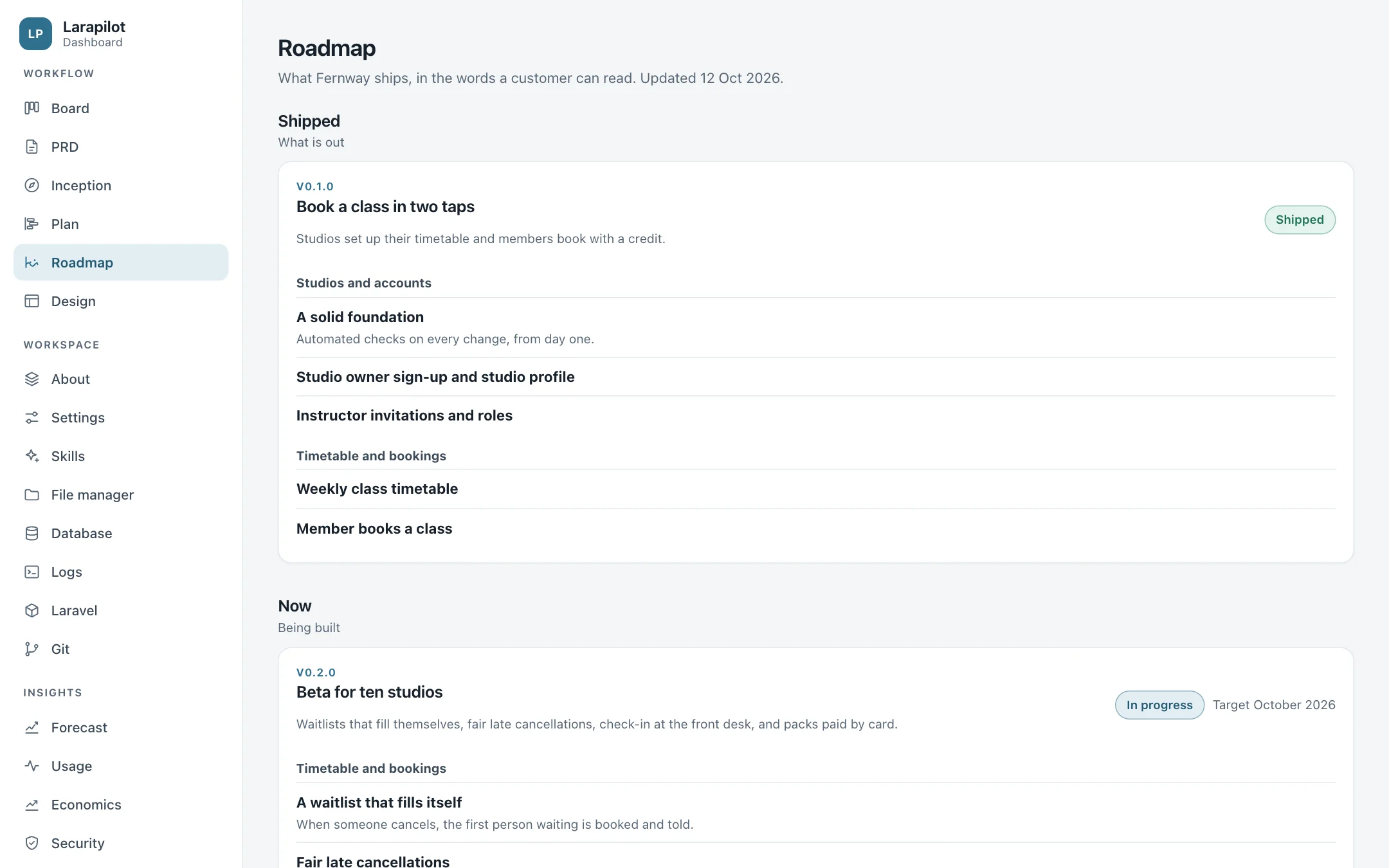Open the Settings sidebar item
Viewport: 1389px width, 868px height.
click(x=121, y=417)
